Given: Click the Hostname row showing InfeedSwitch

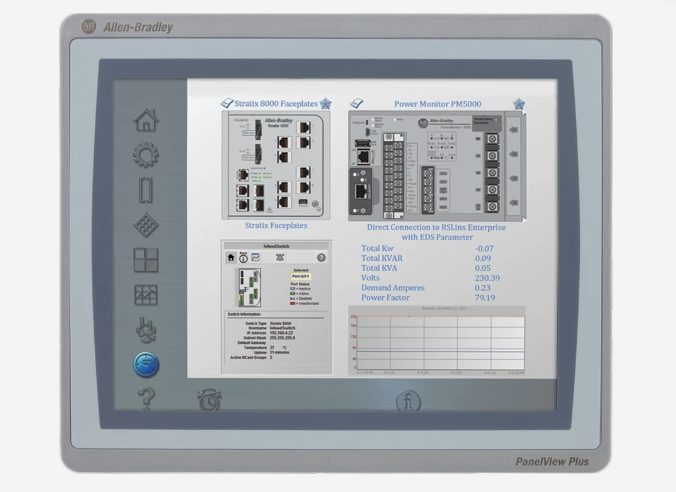Looking at the screenshot, I should point(272,328).
